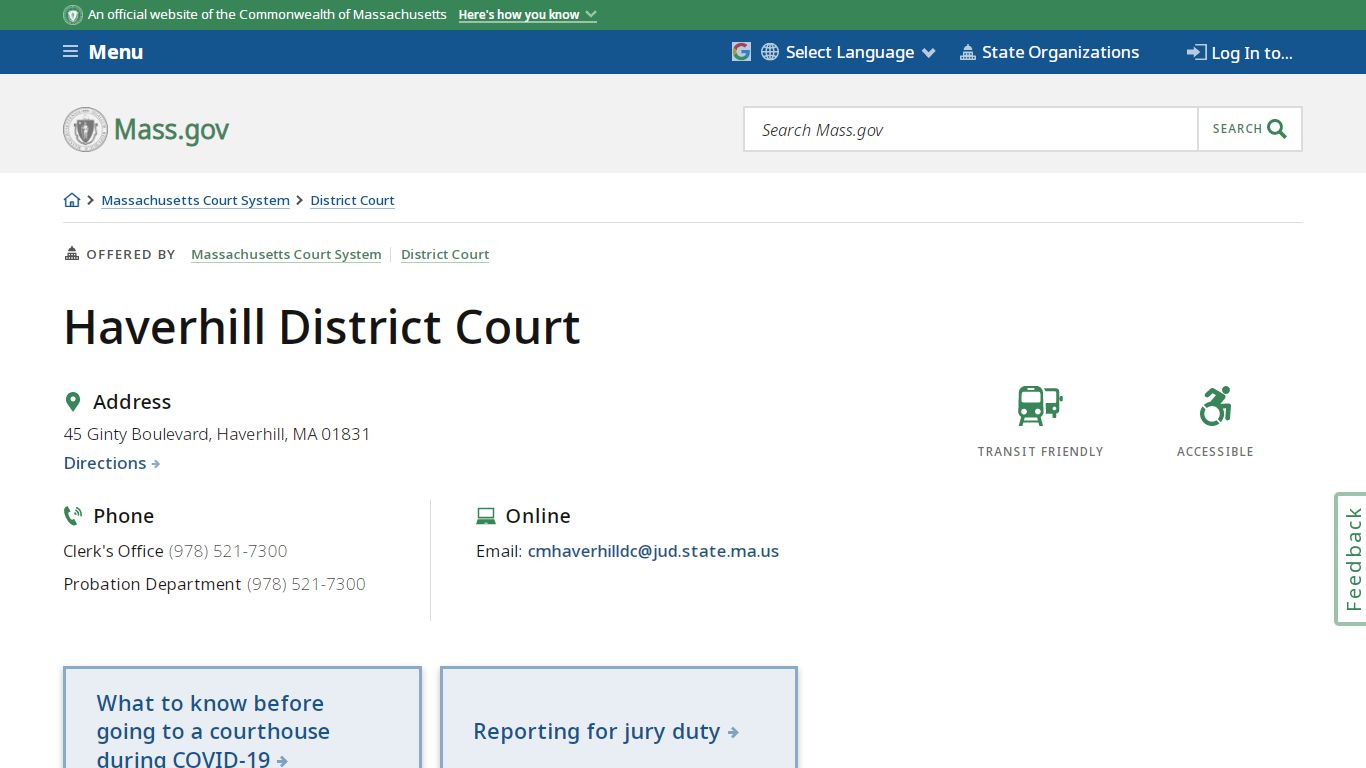Click the Offered By building icon
Screen dimensions: 1366x768
(x=71, y=254)
